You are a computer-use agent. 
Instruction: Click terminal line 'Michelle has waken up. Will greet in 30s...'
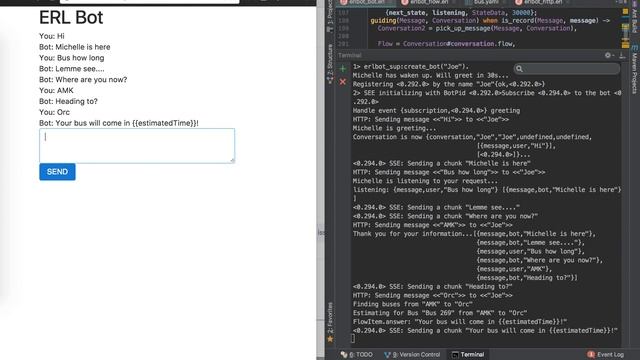(431, 76)
